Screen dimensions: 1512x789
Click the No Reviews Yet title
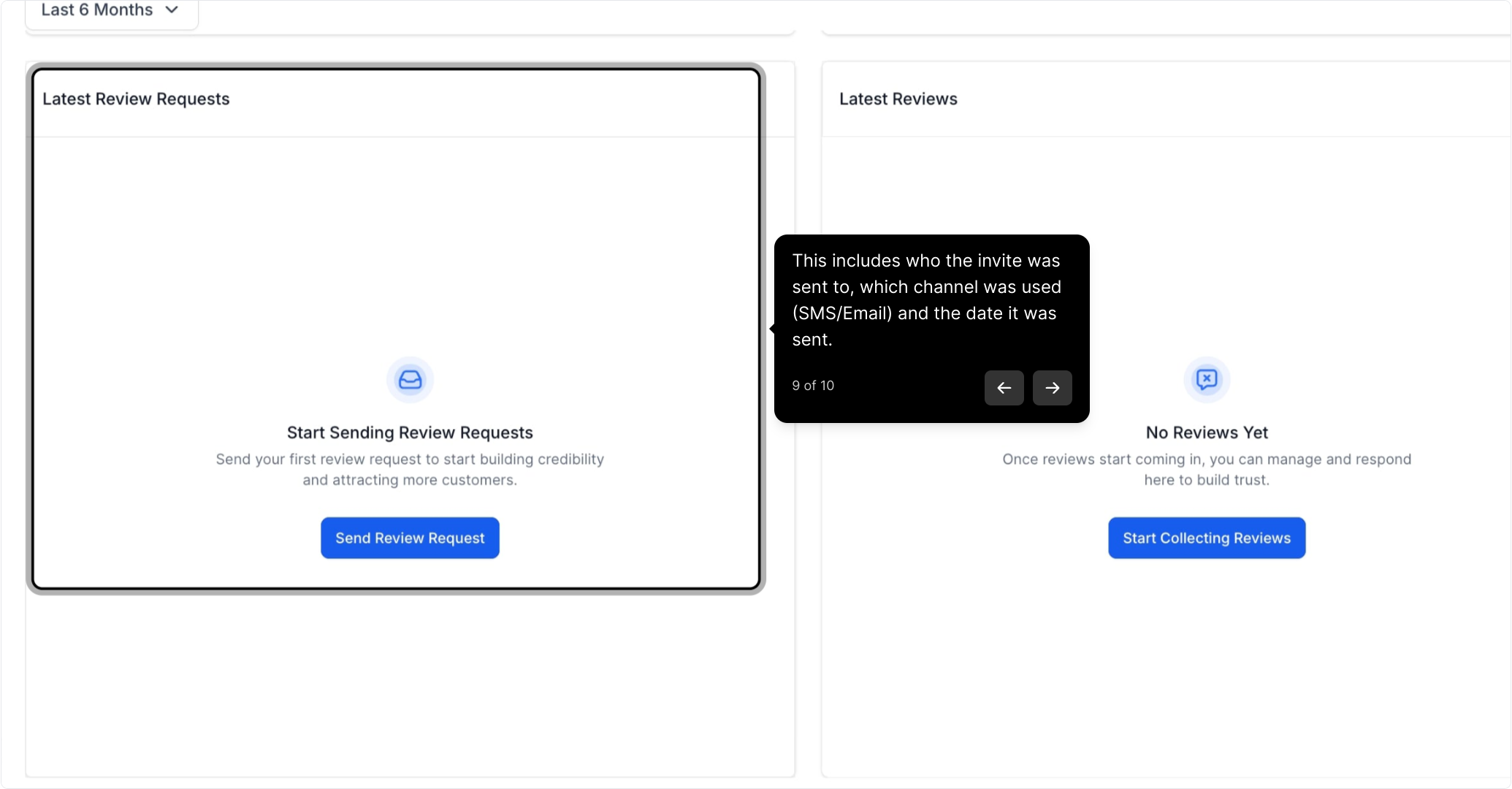click(1207, 432)
